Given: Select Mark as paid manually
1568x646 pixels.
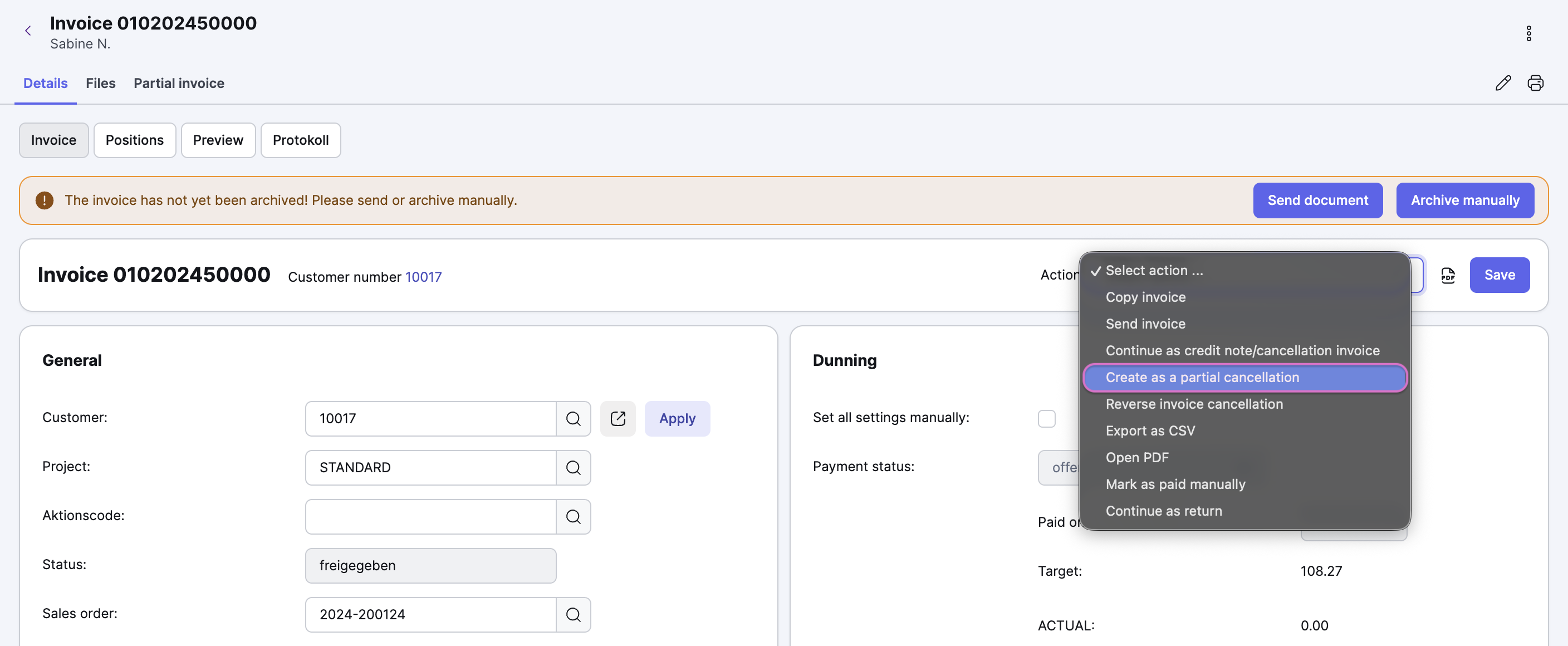Looking at the screenshot, I should click(1245, 484).
